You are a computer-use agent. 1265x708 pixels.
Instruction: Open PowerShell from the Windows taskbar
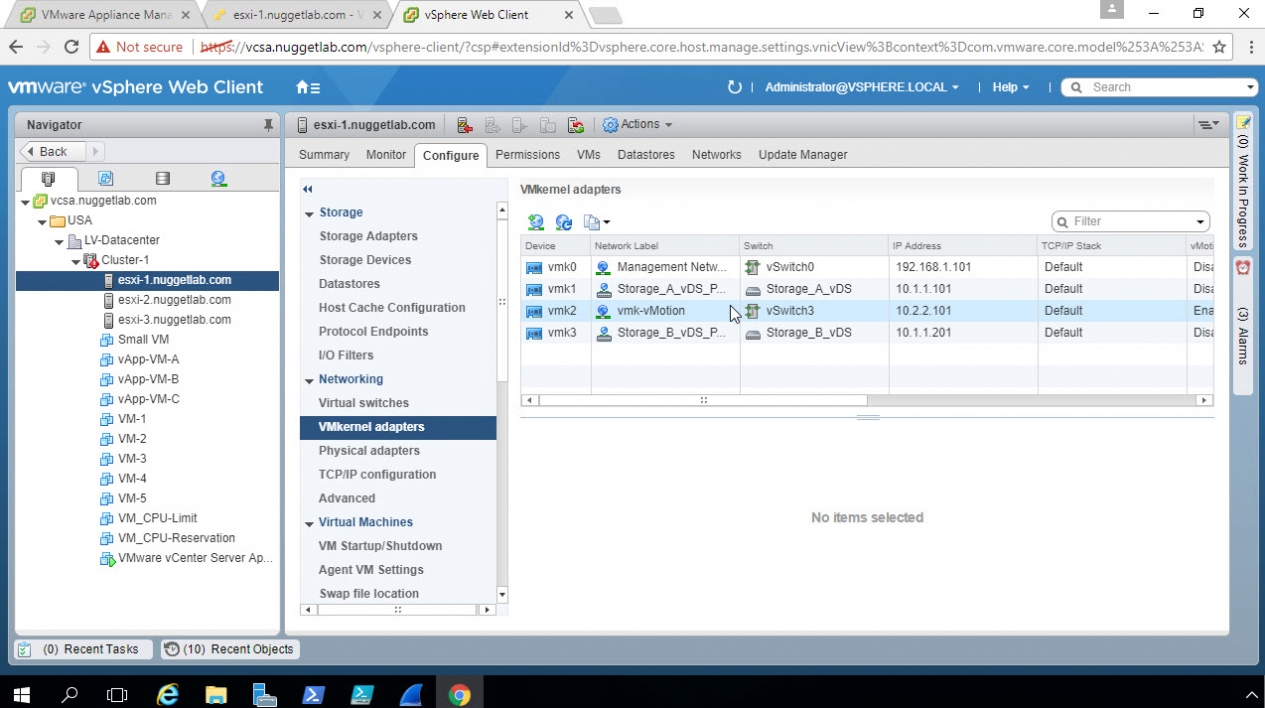[x=312, y=694]
